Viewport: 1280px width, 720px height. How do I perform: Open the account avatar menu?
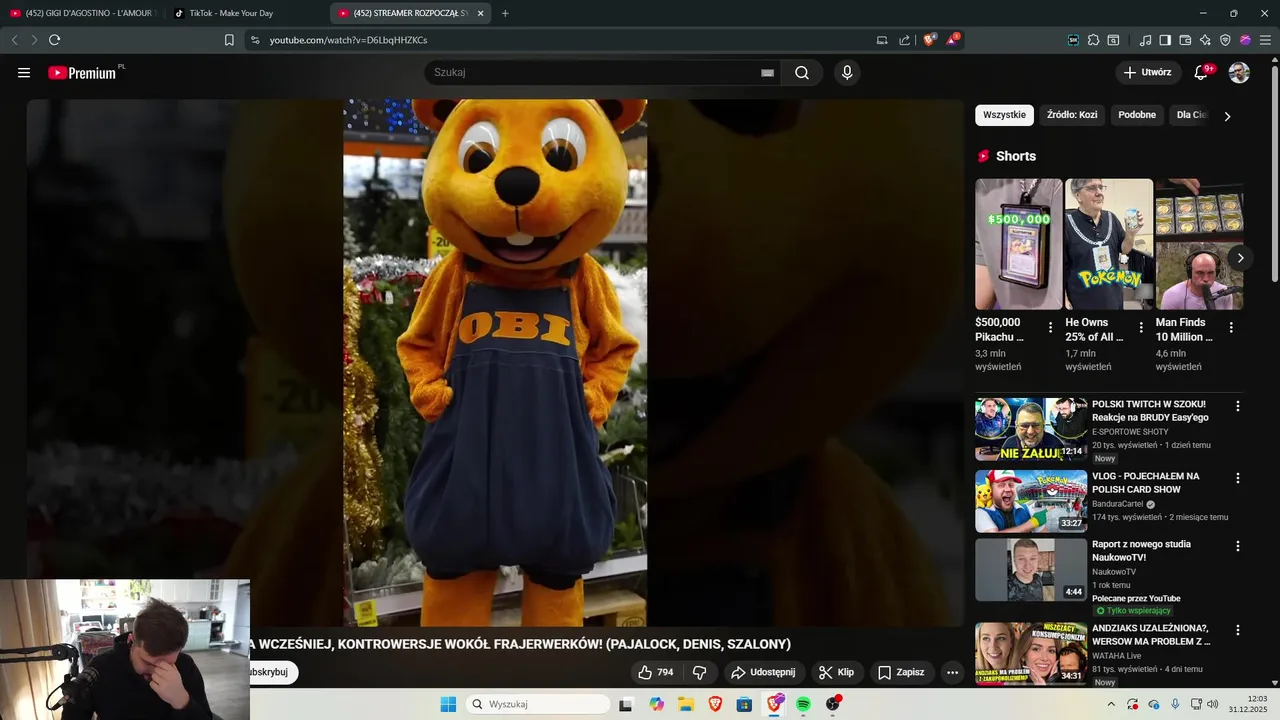pos(1239,73)
